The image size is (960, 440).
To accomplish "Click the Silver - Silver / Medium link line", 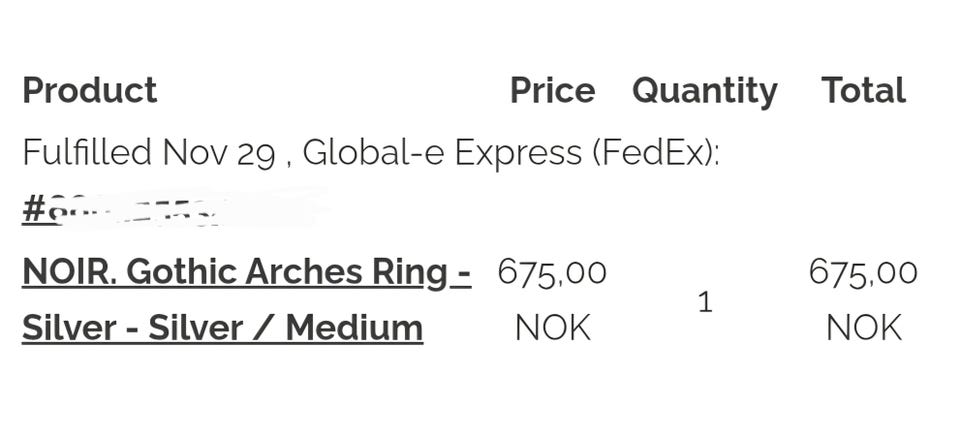I will coord(222,328).
